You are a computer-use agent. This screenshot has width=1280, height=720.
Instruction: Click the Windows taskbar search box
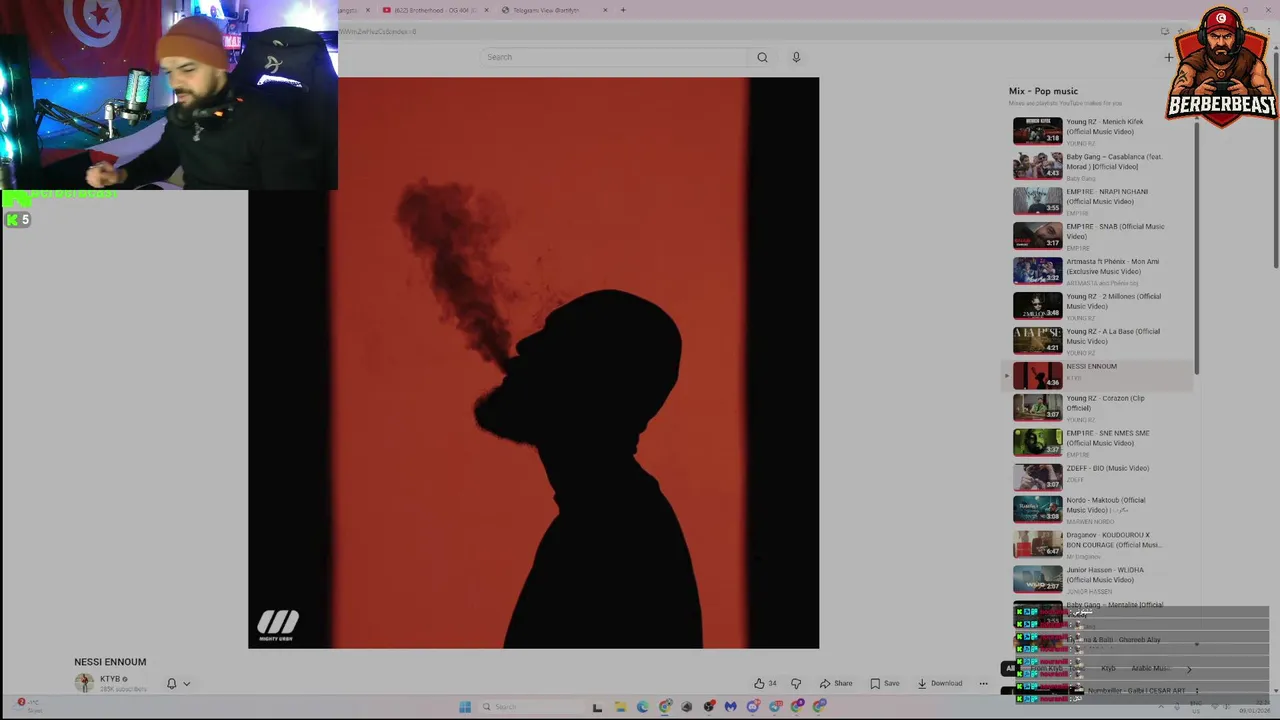(x=531, y=707)
